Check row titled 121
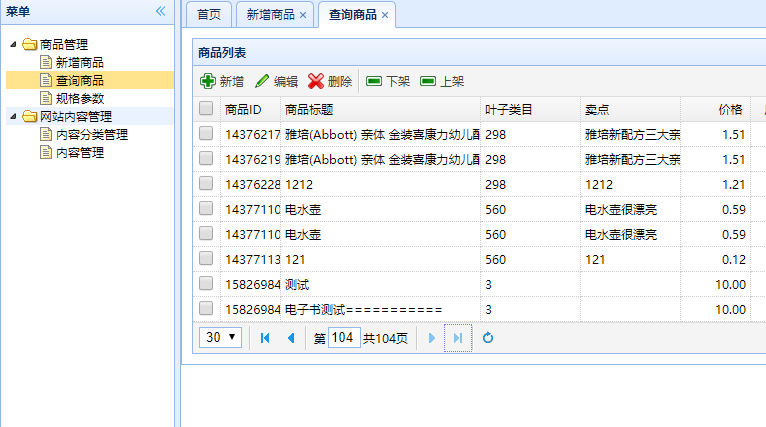Viewport: 766px width, 427px height. click(206, 258)
